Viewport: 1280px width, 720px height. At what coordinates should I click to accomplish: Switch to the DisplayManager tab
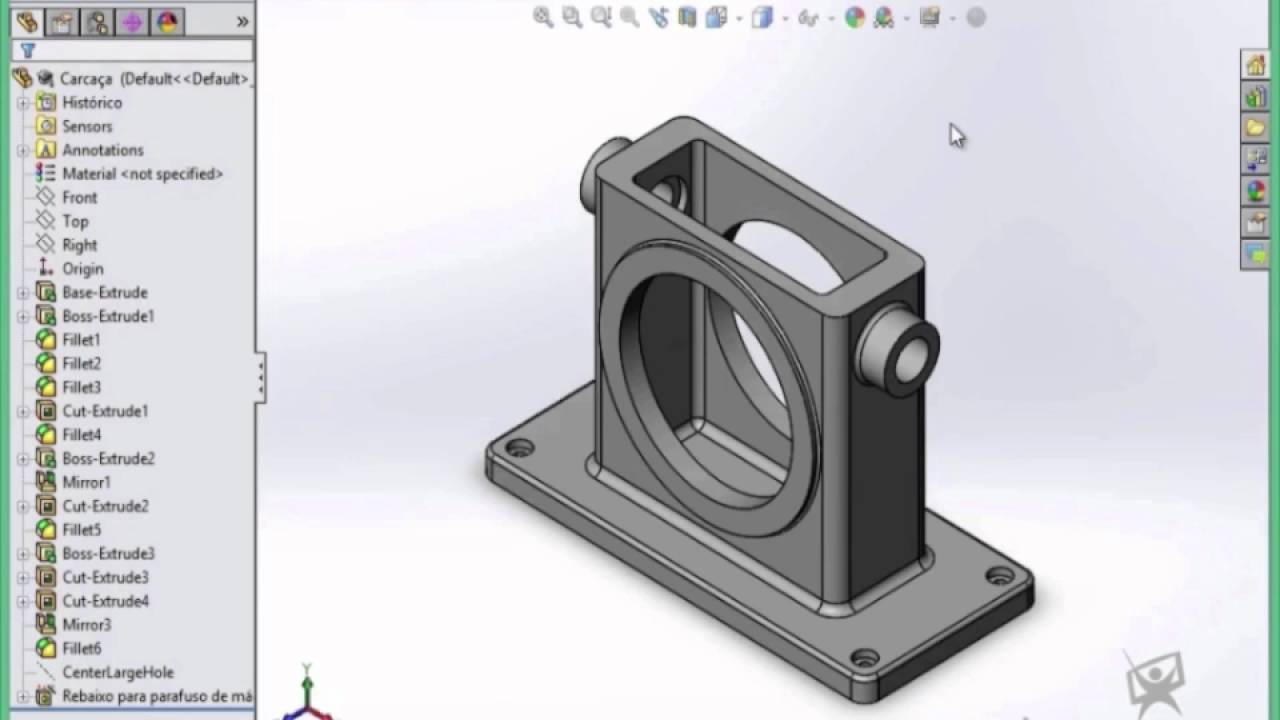tap(167, 21)
